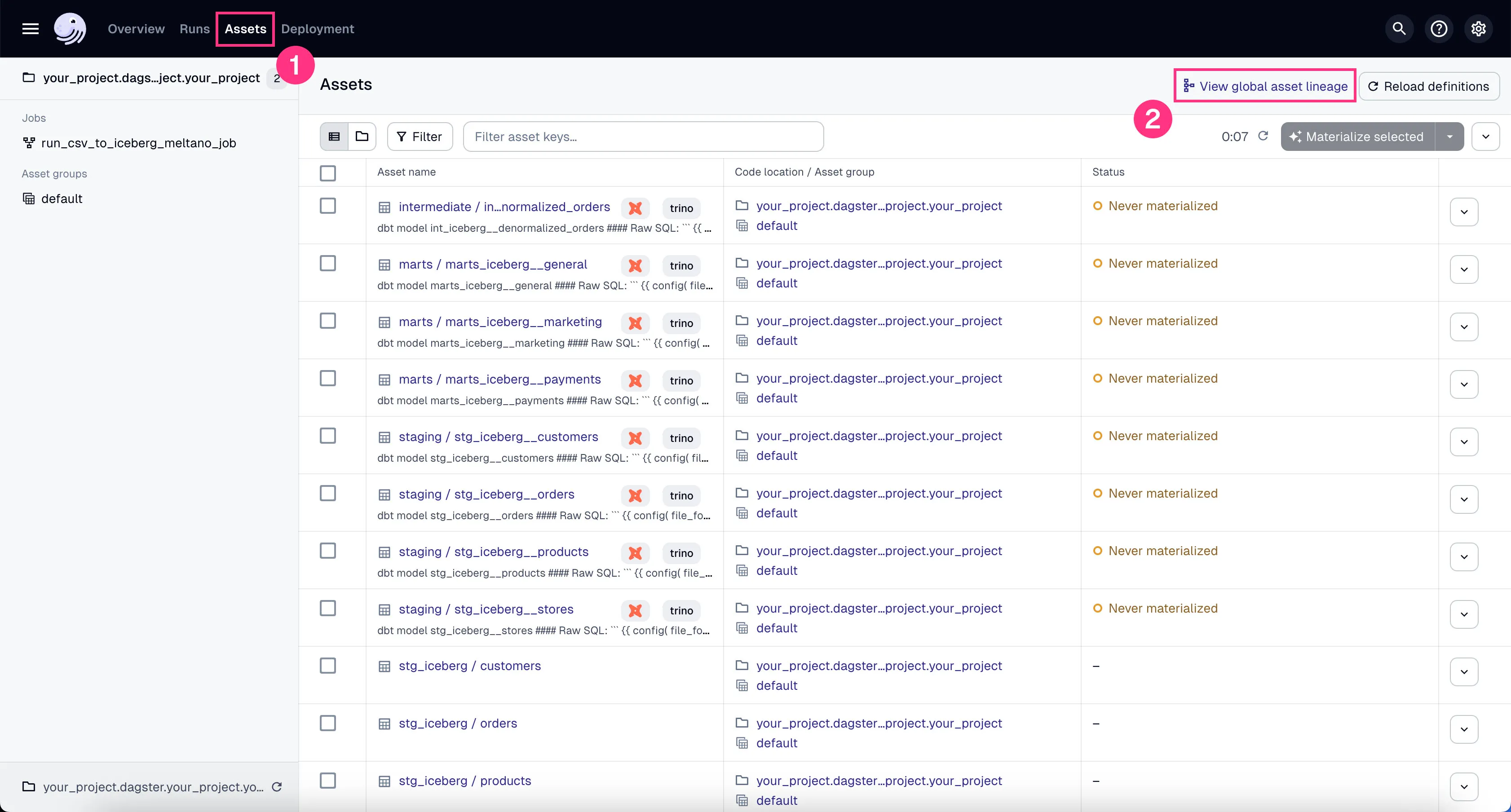
Task: Click job icon beside run_csv_to_iceberg_meltano_job
Action: tap(29, 142)
